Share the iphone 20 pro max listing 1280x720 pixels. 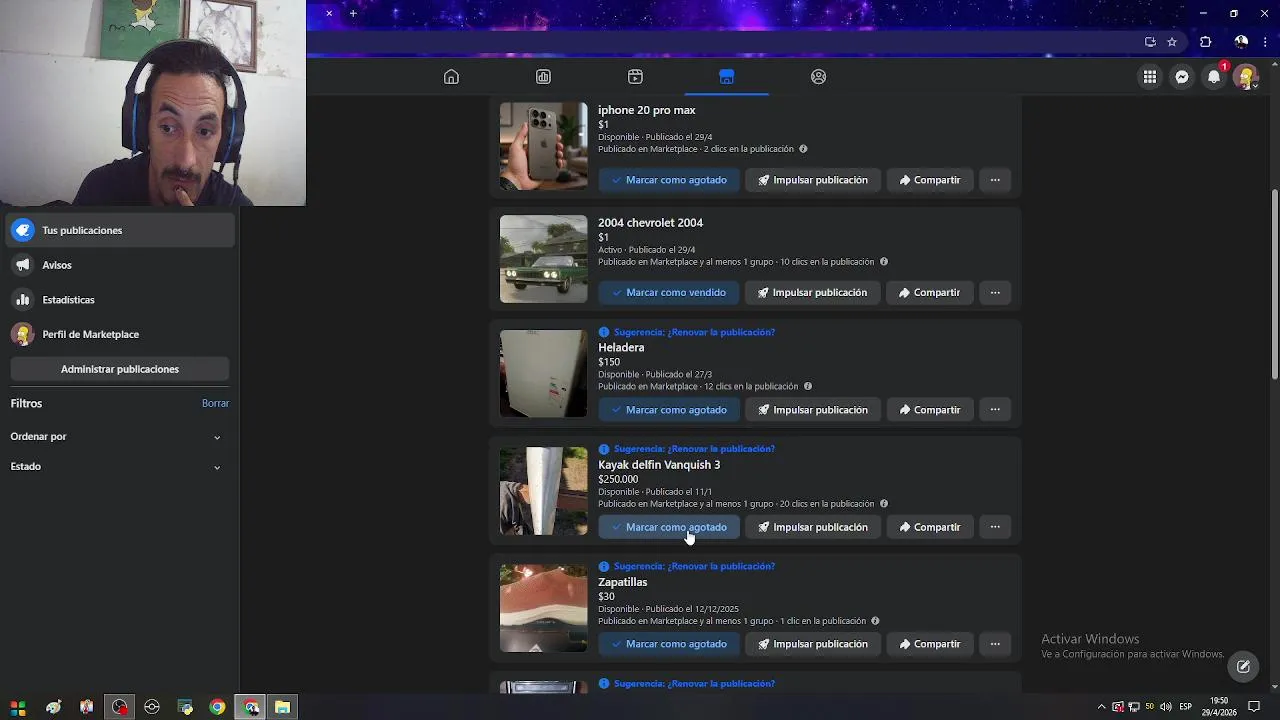930,180
